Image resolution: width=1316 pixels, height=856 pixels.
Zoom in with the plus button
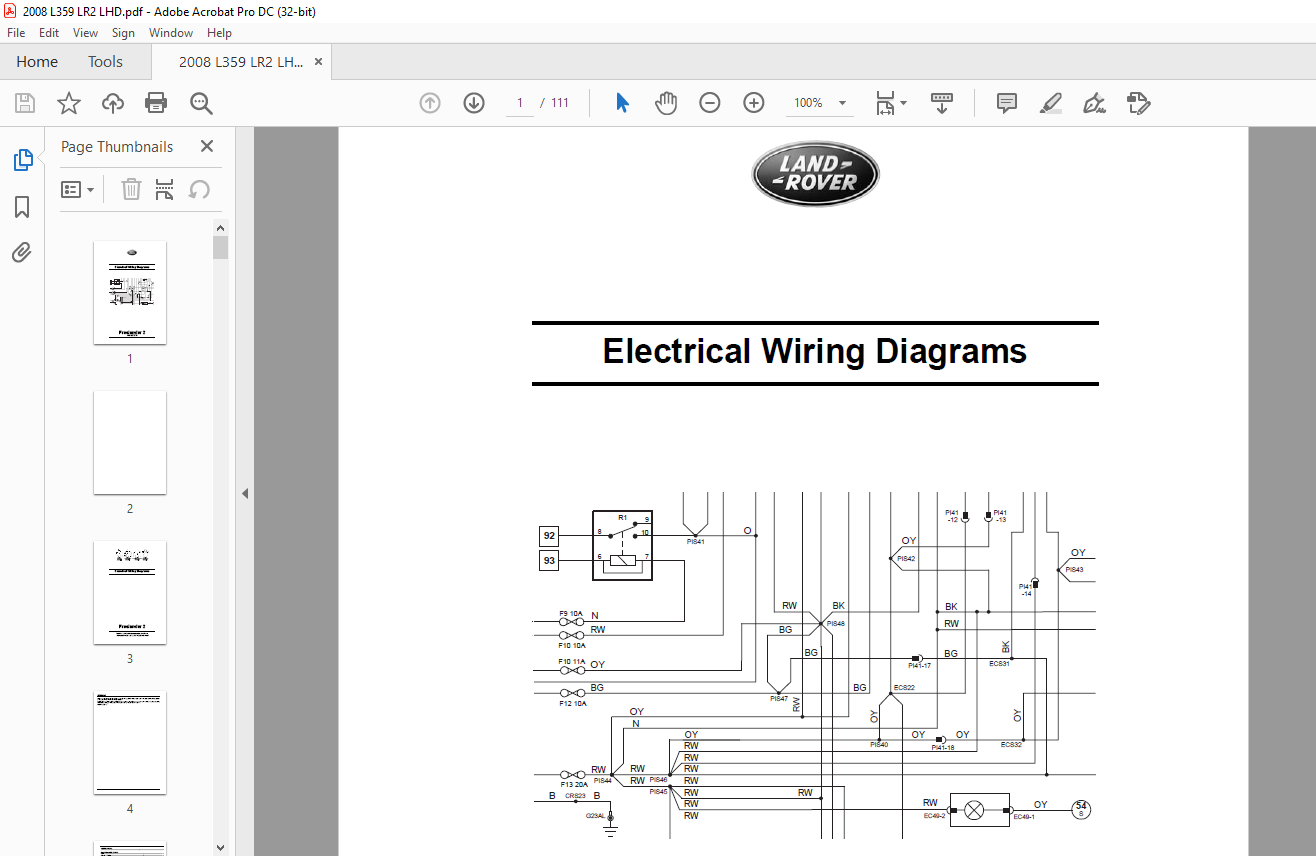point(754,103)
